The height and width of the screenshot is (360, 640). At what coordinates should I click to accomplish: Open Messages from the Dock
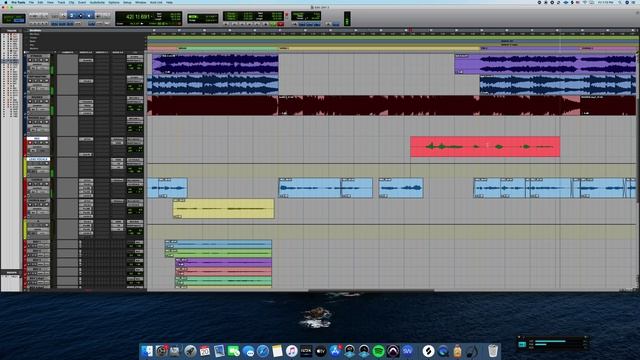click(x=248, y=351)
